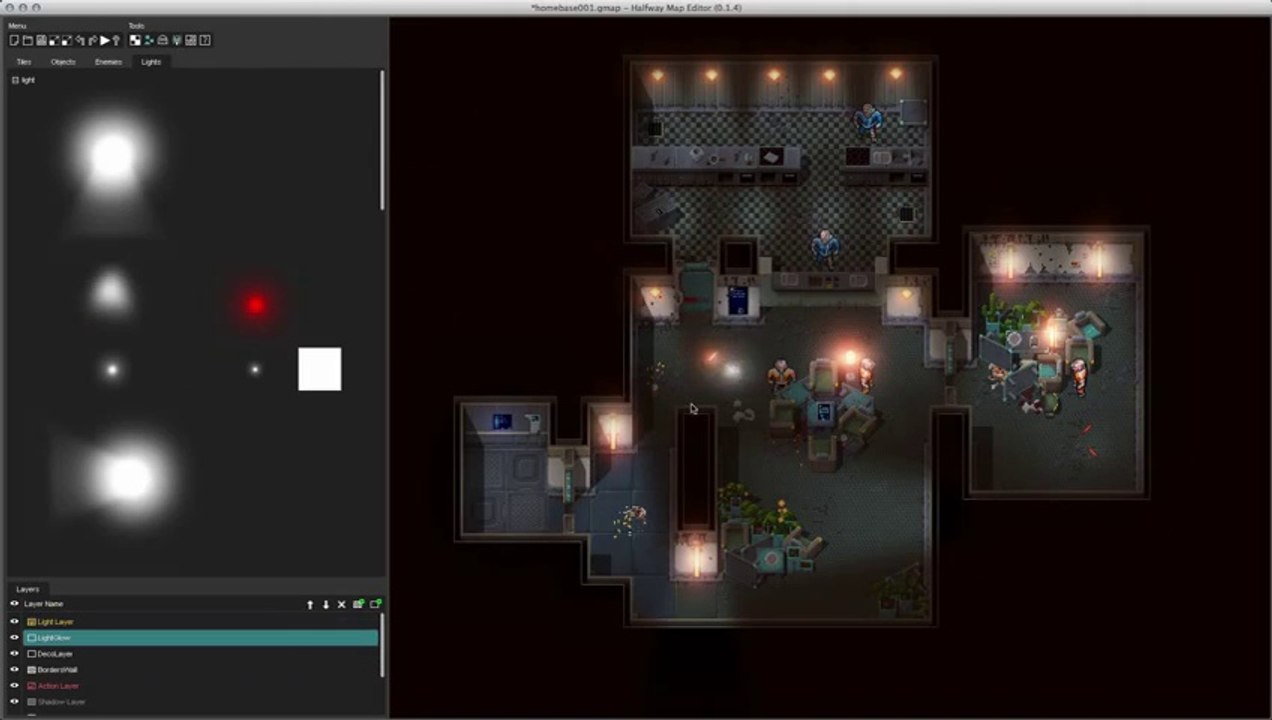
Task: Pick the white square light thumbnail
Action: coord(320,369)
